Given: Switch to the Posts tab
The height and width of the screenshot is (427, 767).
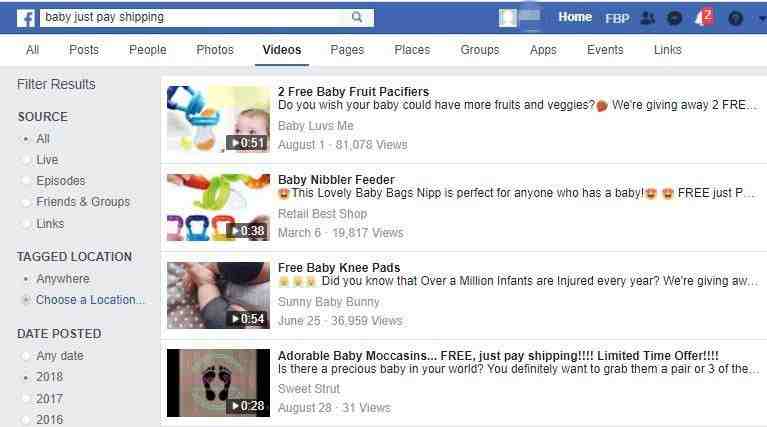Looking at the screenshot, I should tap(84, 50).
